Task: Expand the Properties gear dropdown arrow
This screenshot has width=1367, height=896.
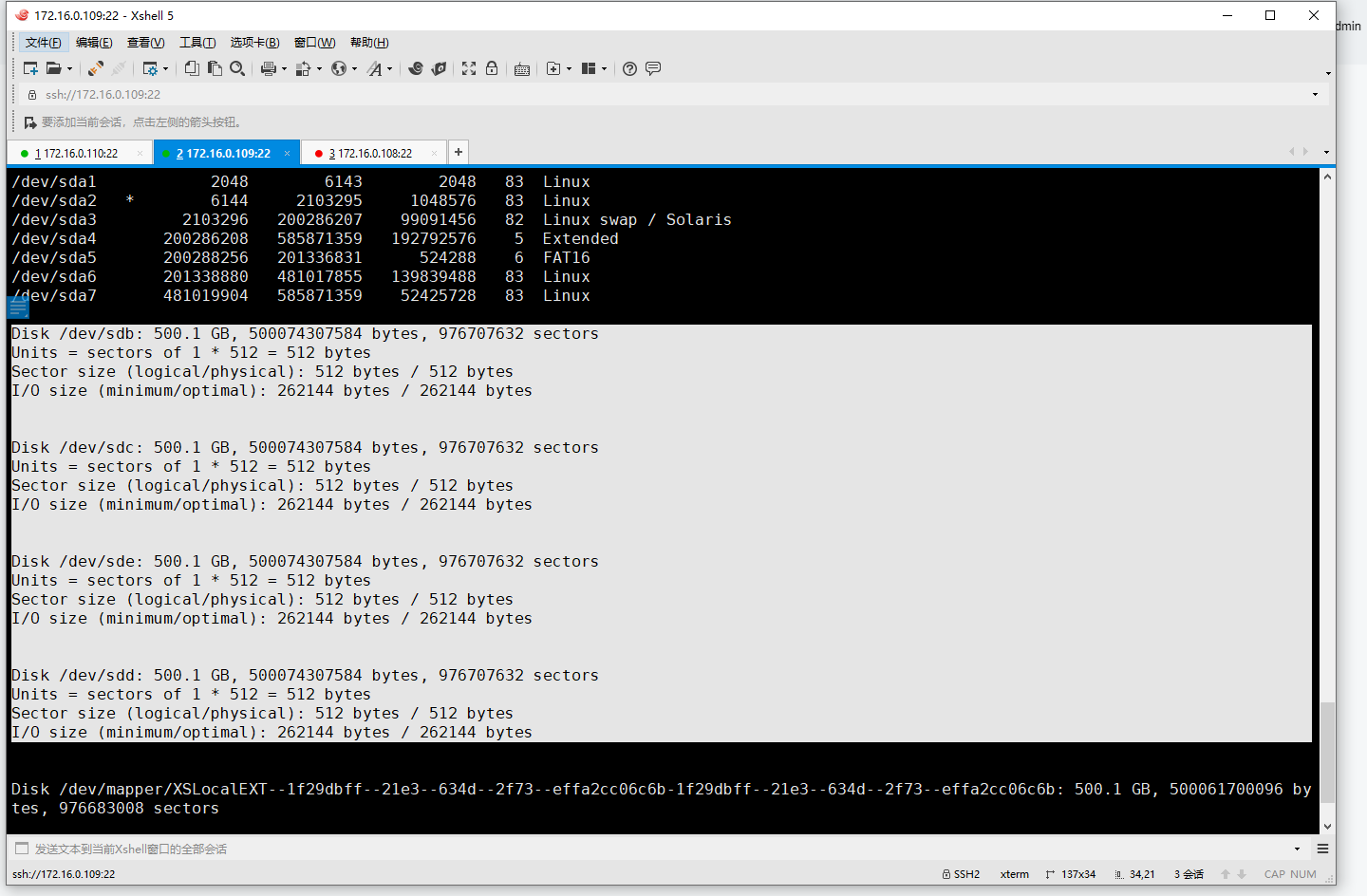Action: (166, 68)
